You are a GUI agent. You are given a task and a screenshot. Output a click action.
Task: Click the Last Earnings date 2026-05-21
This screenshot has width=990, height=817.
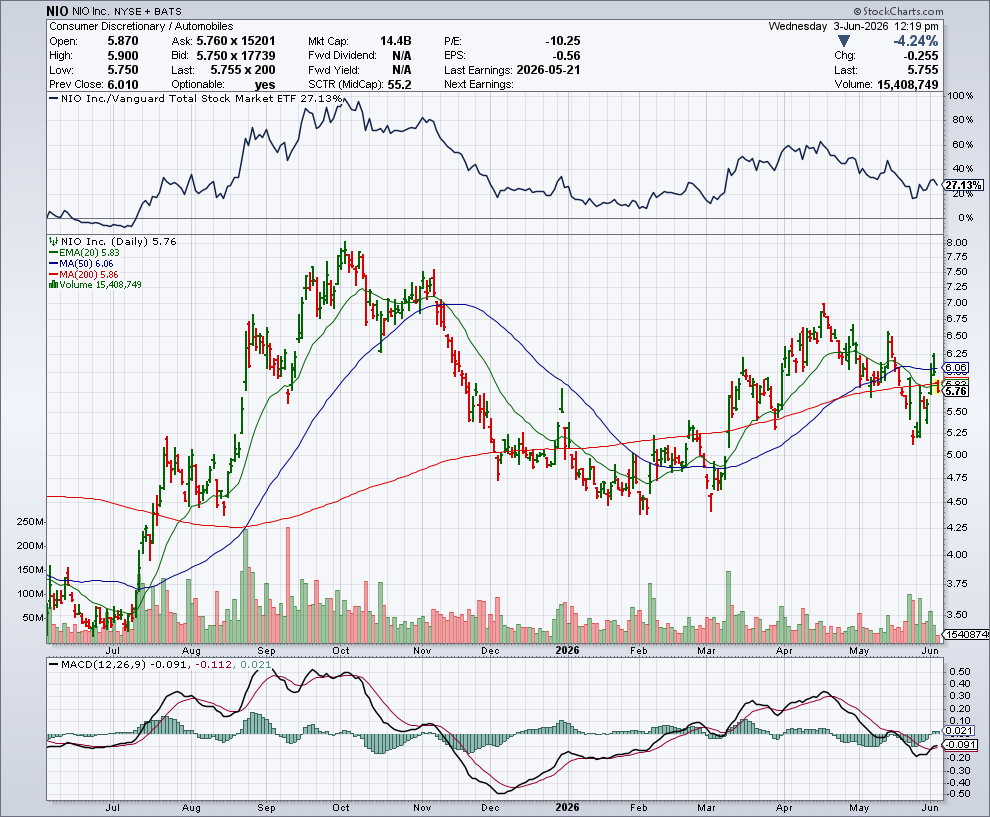point(548,70)
